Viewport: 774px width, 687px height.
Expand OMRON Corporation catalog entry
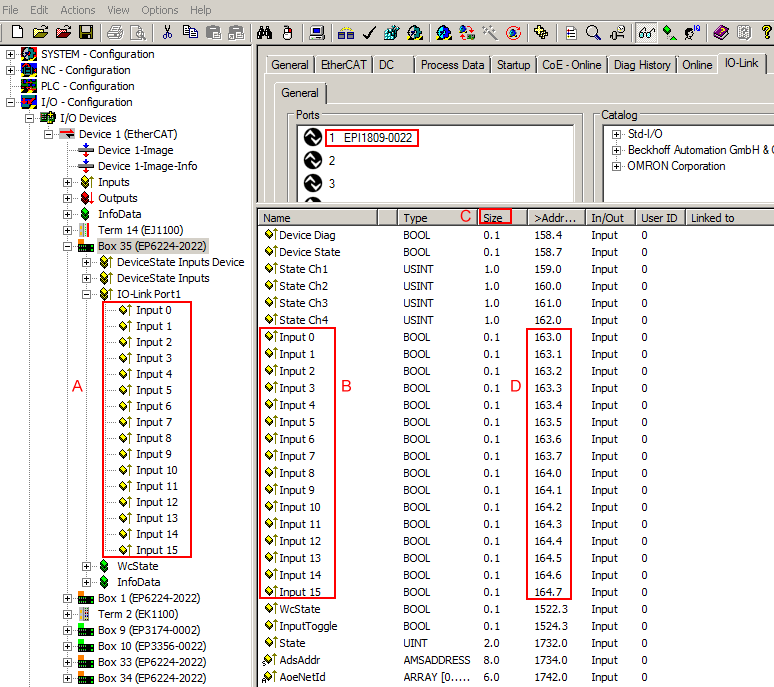click(x=616, y=166)
